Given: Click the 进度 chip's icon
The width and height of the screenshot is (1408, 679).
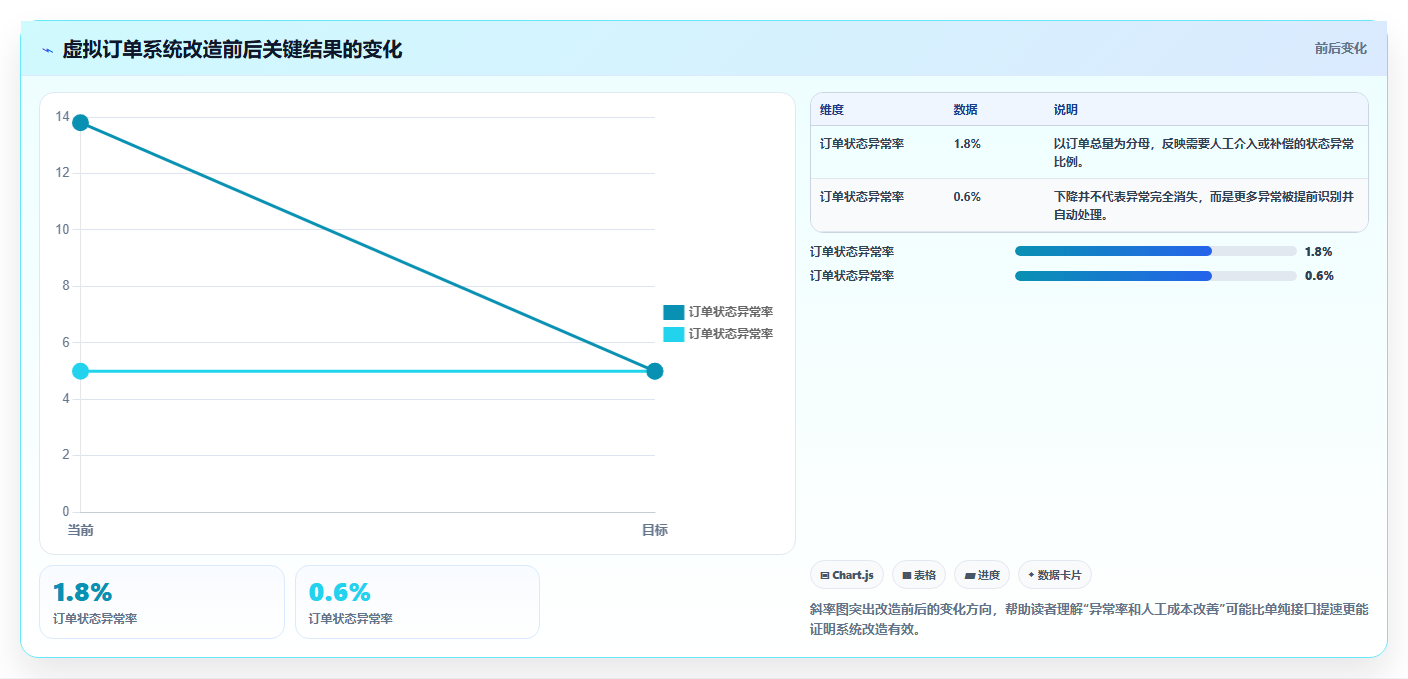Looking at the screenshot, I should 970,575.
